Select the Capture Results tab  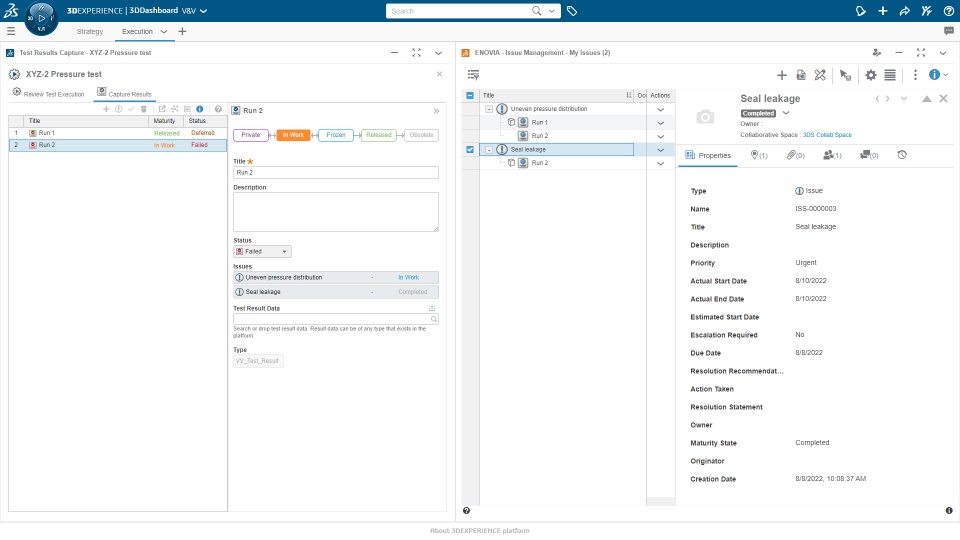point(124,94)
